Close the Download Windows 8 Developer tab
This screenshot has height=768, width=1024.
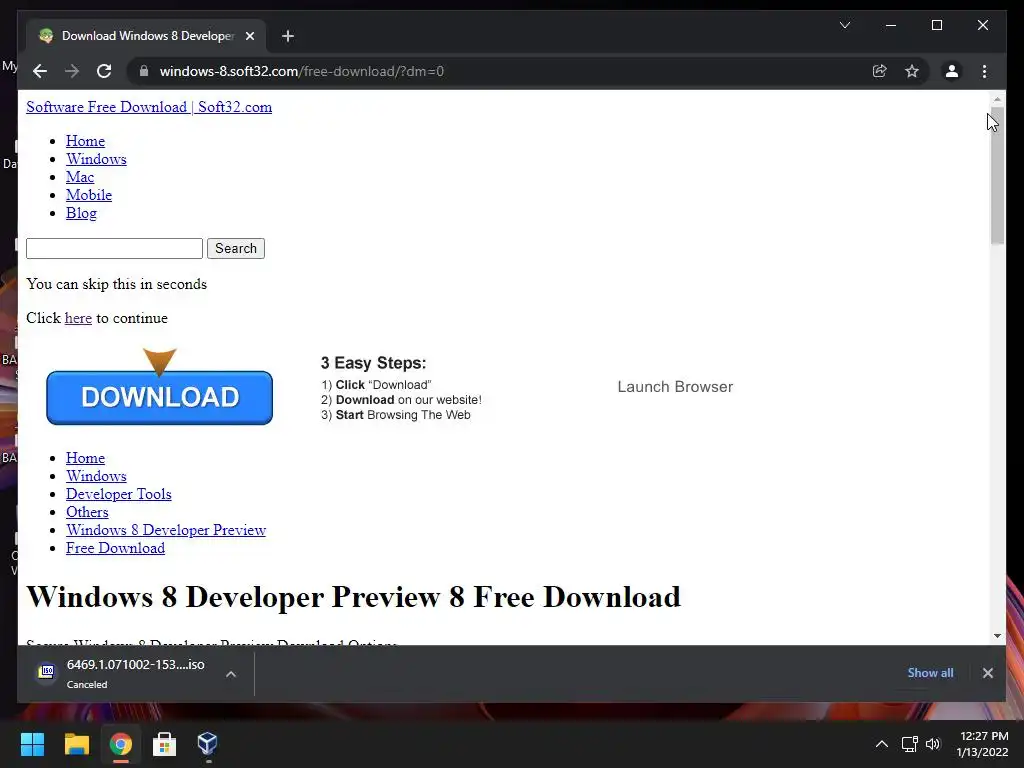click(x=249, y=36)
